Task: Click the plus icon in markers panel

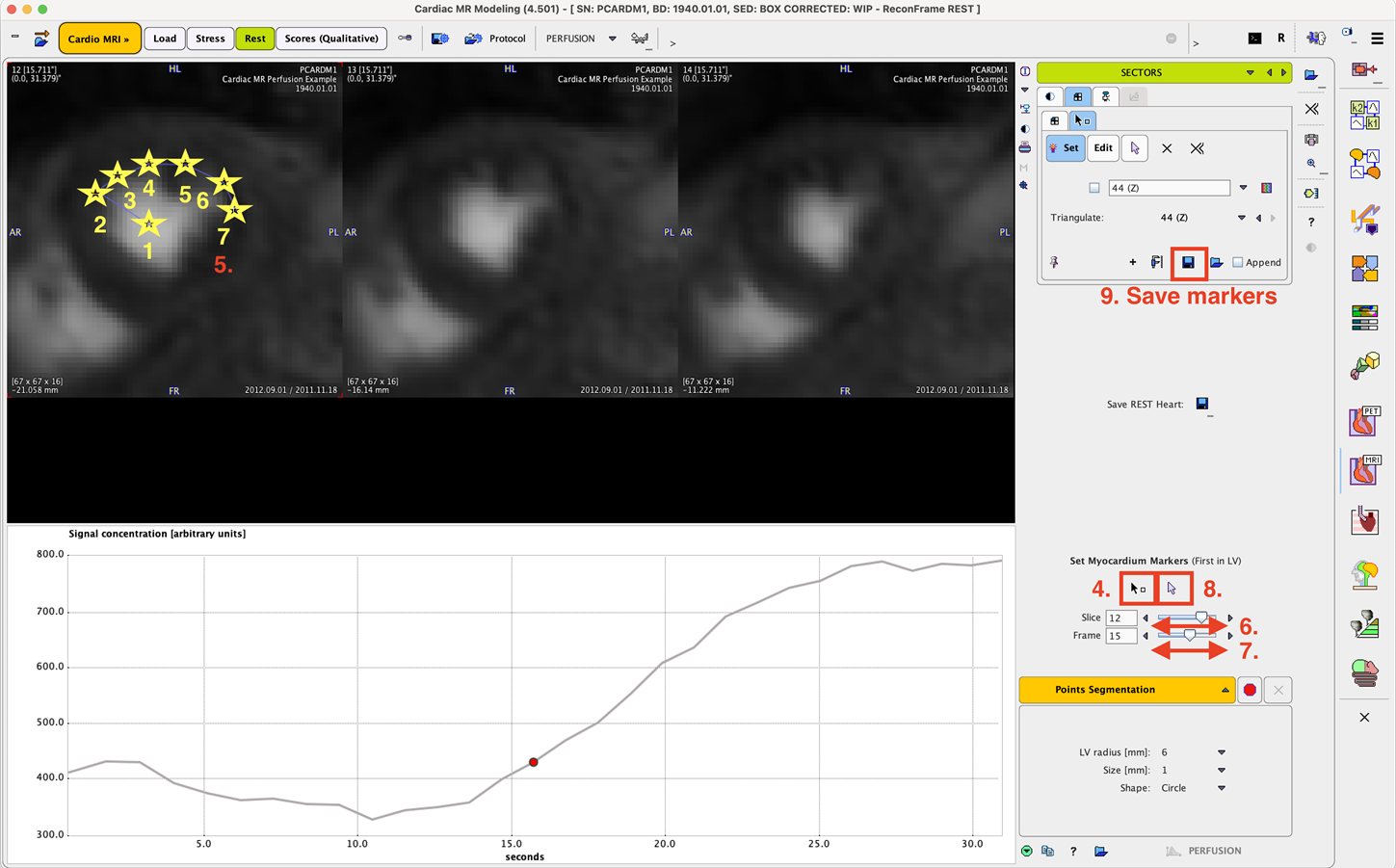Action: pos(1133,262)
